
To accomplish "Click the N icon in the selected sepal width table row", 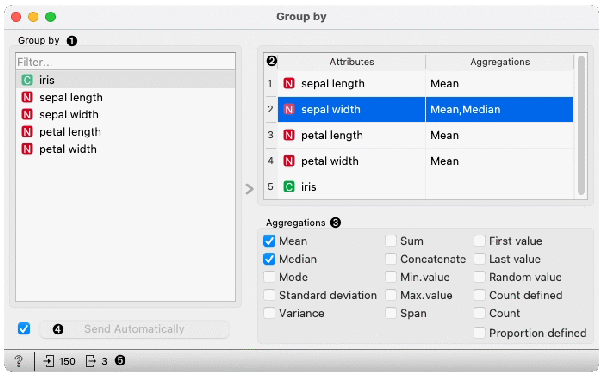I will click(x=289, y=109).
